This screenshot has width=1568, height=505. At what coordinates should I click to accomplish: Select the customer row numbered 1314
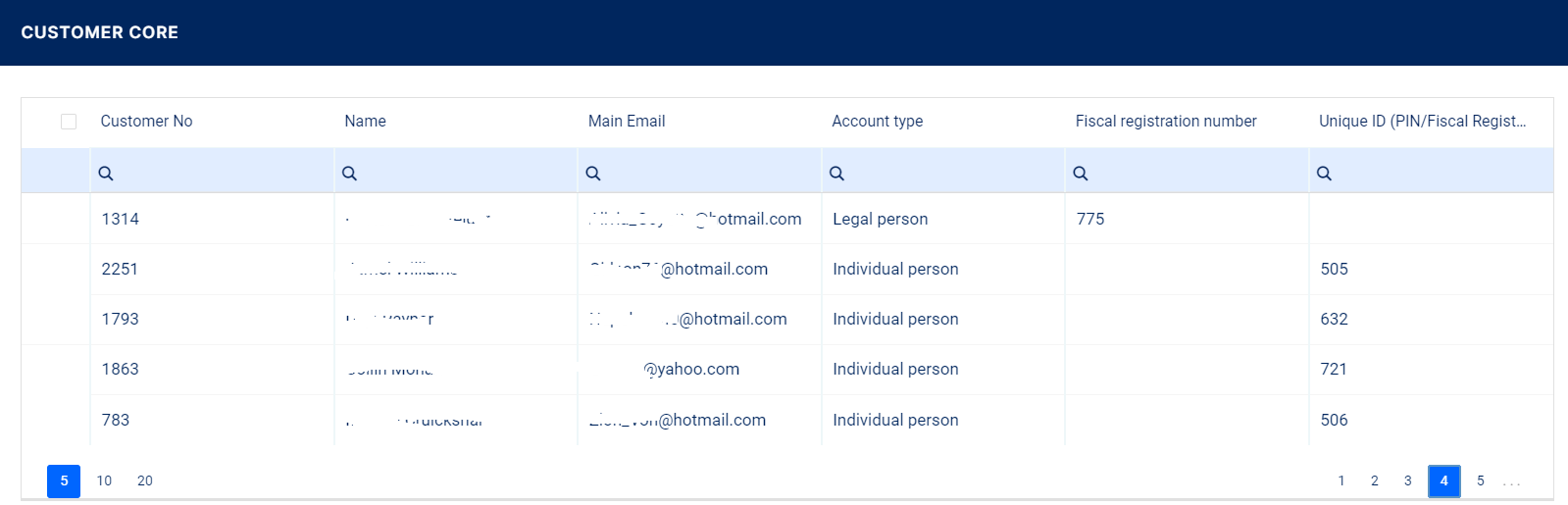click(x=121, y=219)
